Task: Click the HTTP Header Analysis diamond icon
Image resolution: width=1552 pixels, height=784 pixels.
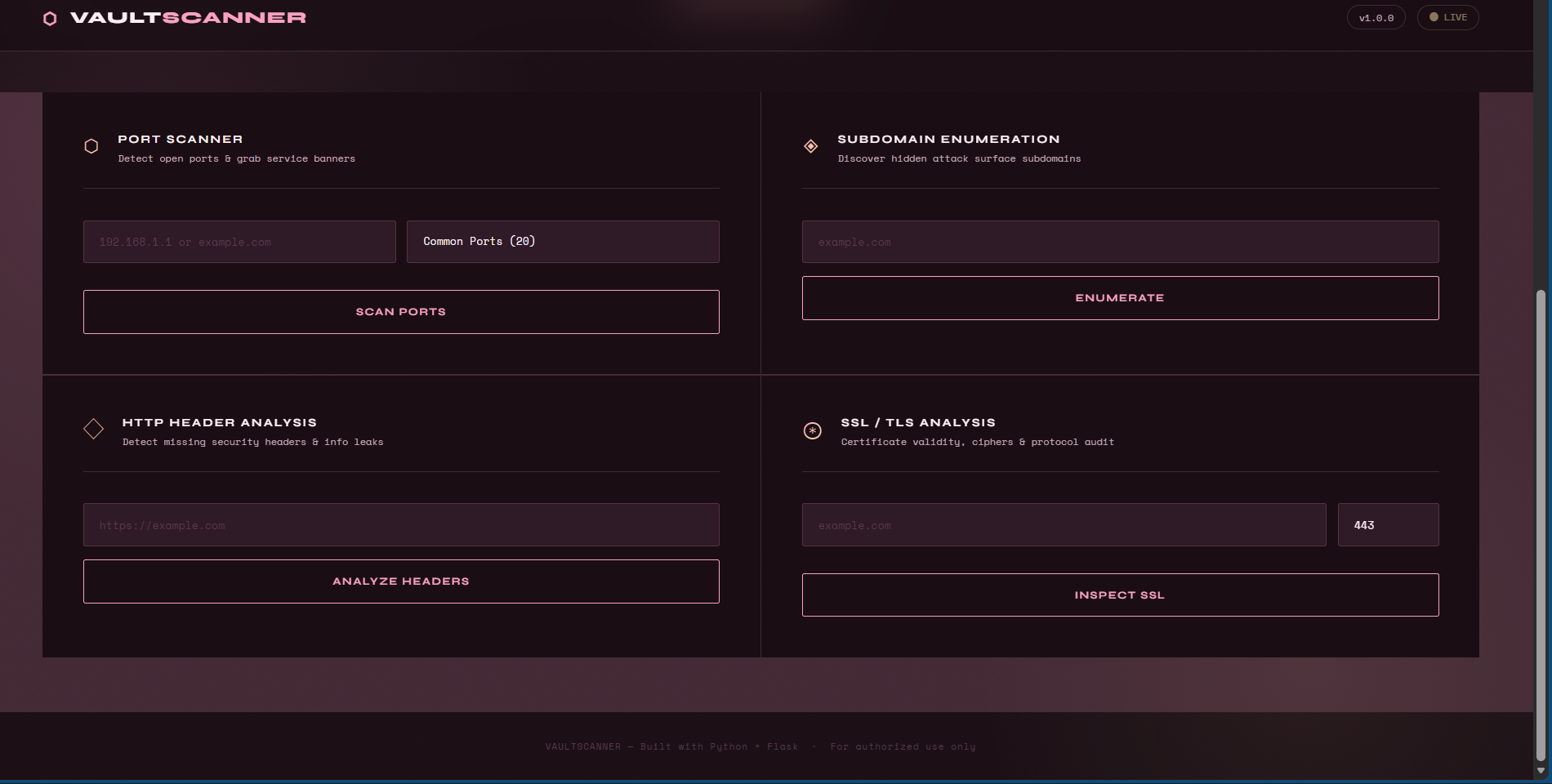Action: (x=94, y=429)
